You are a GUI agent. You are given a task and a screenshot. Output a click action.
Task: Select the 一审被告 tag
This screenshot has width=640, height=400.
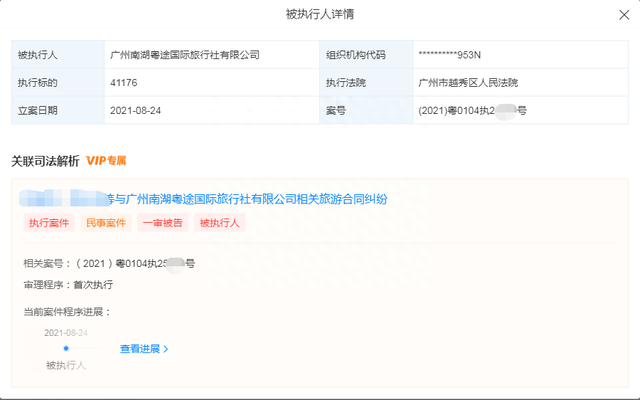pyautogui.click(x=162, y=222)
